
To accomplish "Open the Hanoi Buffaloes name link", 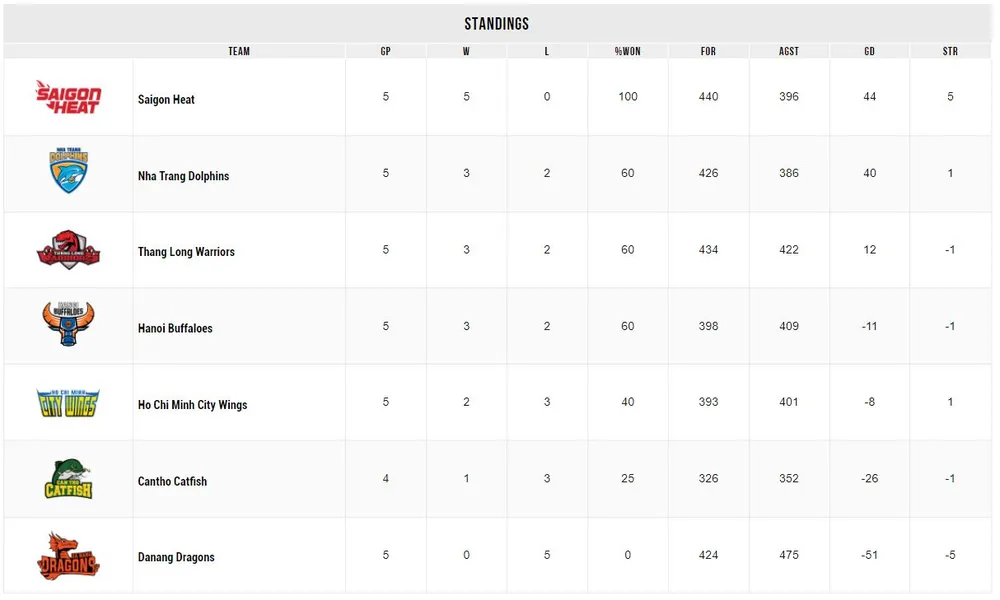I will (175, 328).
